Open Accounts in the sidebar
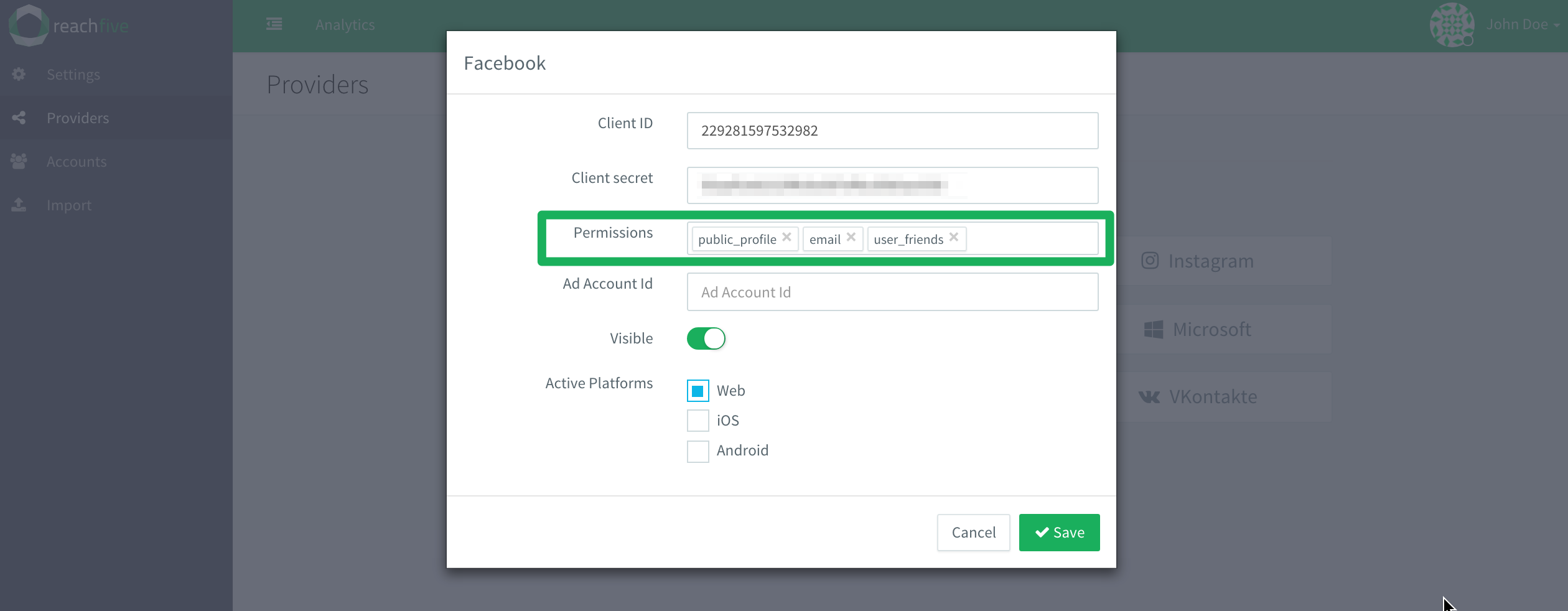1568x611 pixels. [x=77, y=162]
